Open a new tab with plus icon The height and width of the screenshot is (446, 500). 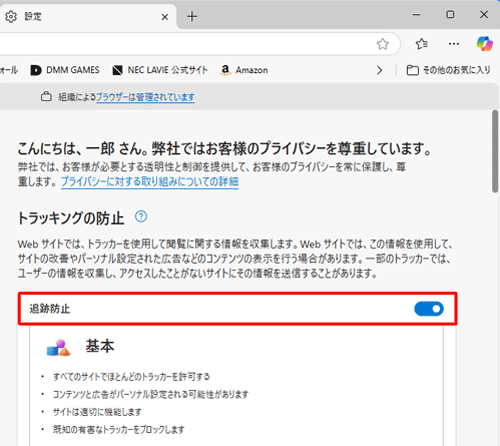(x=192, y=16)
